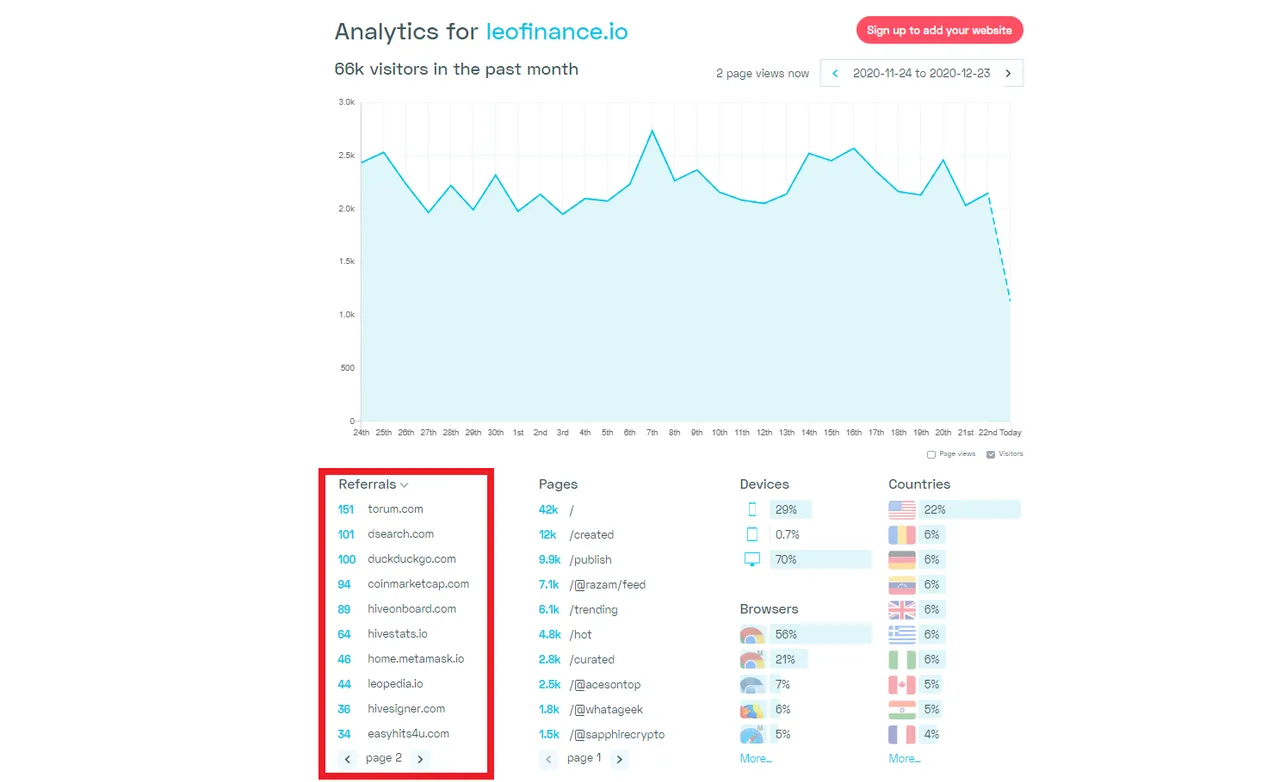Click the mobile phone device icon
The width and height of the screenshot is (1280, 782).
pyautogui.click(x=752, y=509)
